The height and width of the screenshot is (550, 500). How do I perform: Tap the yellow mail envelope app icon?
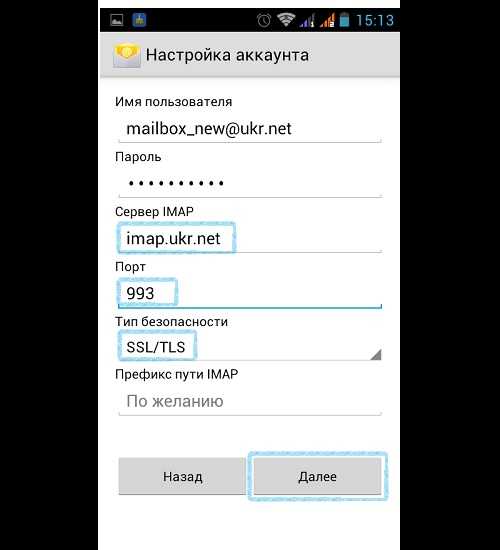pos(127,55)
